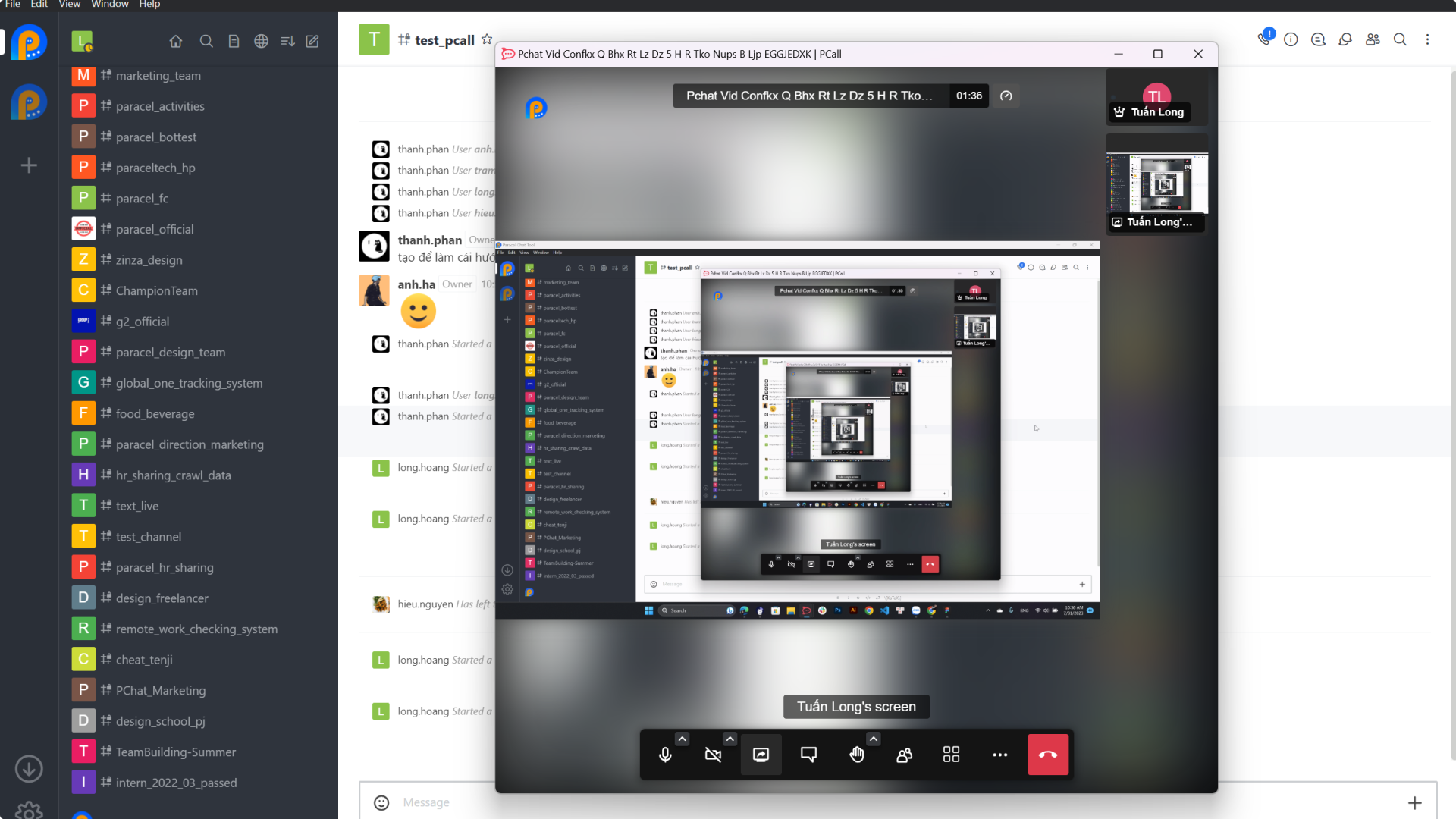Screen dimensions: 1456x819
Task: Star the test_pcall channel
Action: coord(487,39)
